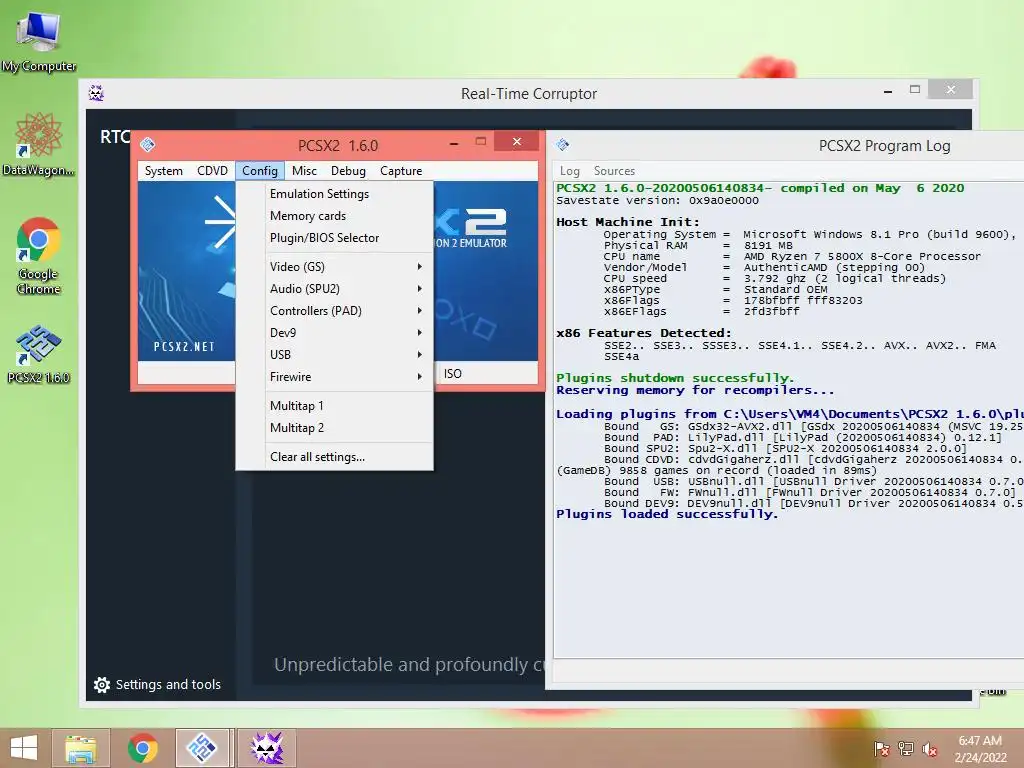Image resolution: width=1024 pixels, height=768 pixels.
Task: Open the CDVD menu
Action: [x=212, y=170]
